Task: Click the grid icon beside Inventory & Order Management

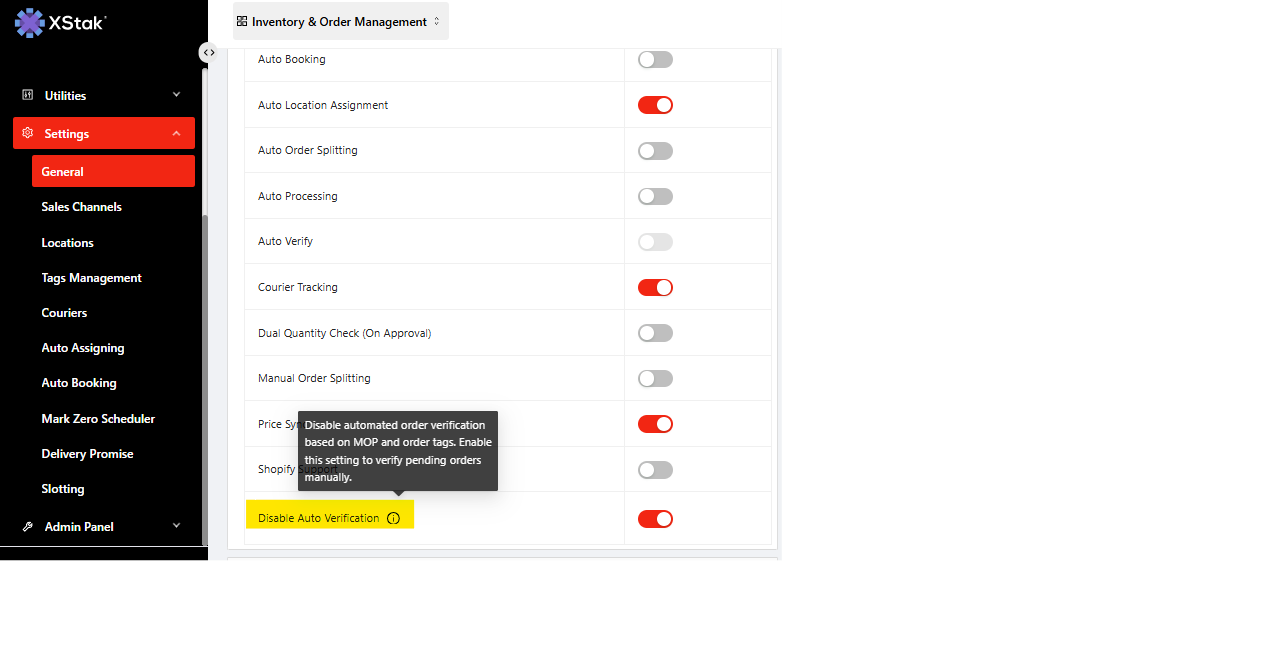Action: 242,21
